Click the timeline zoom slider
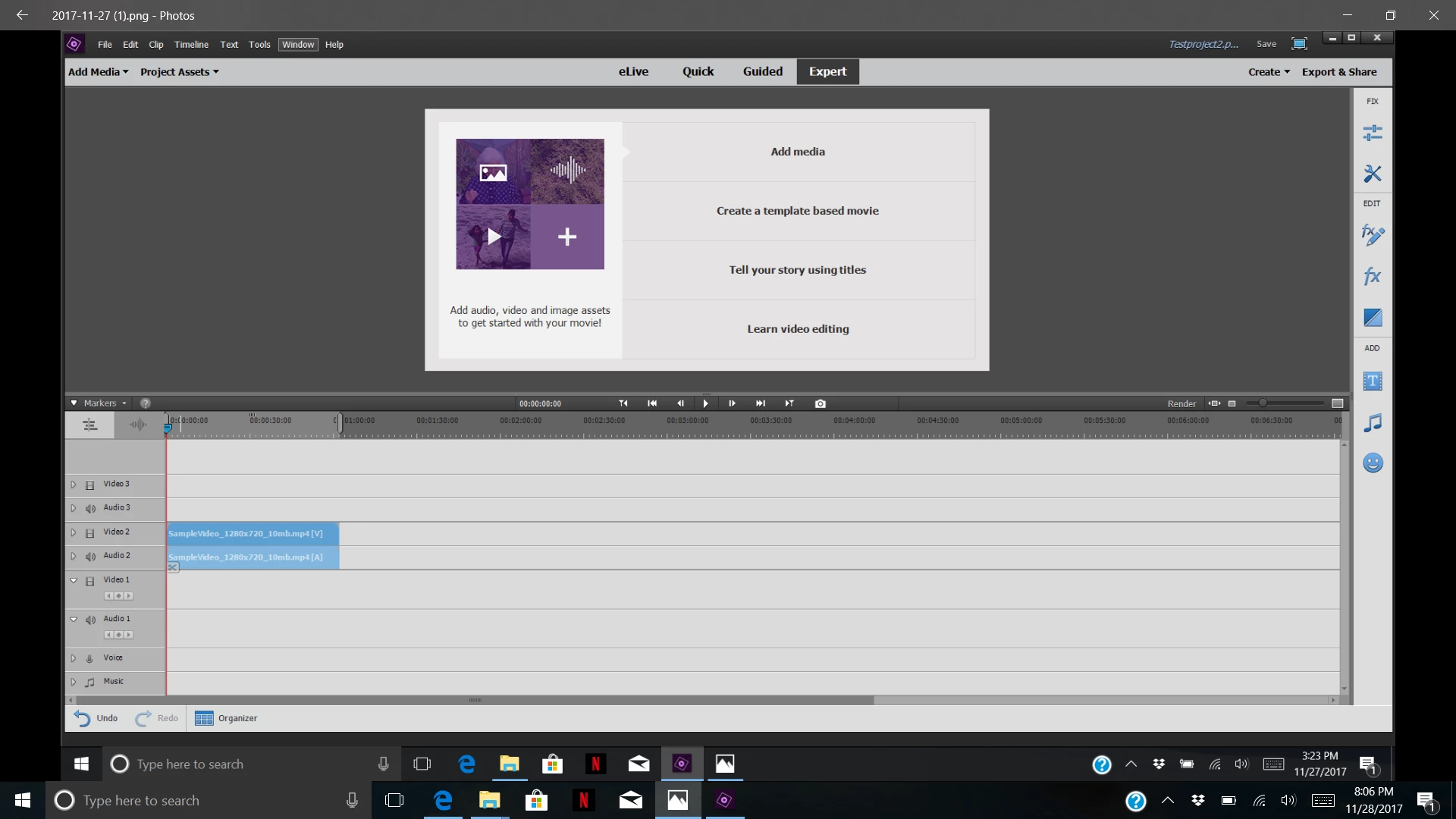1456x819 pixels. (1263, 403)
